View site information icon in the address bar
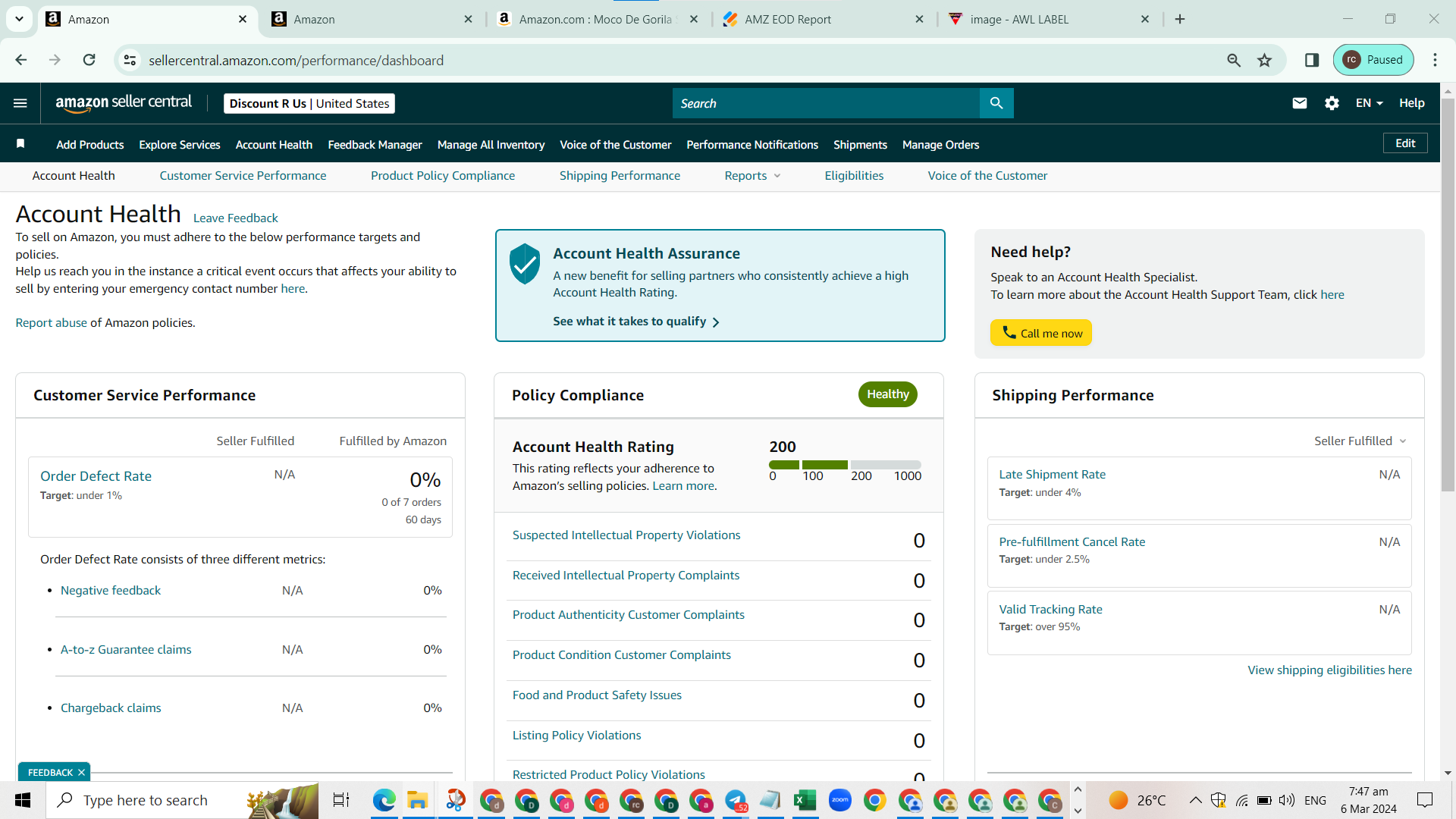The width and height of the screenshot is (1456, 819). coord(130,60)
